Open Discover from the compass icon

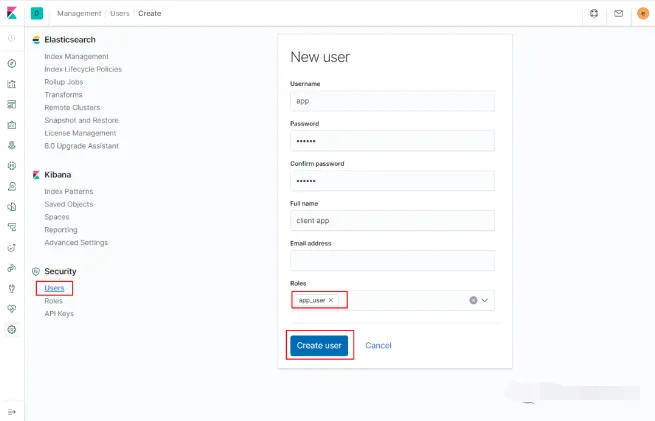click(12, 63)
